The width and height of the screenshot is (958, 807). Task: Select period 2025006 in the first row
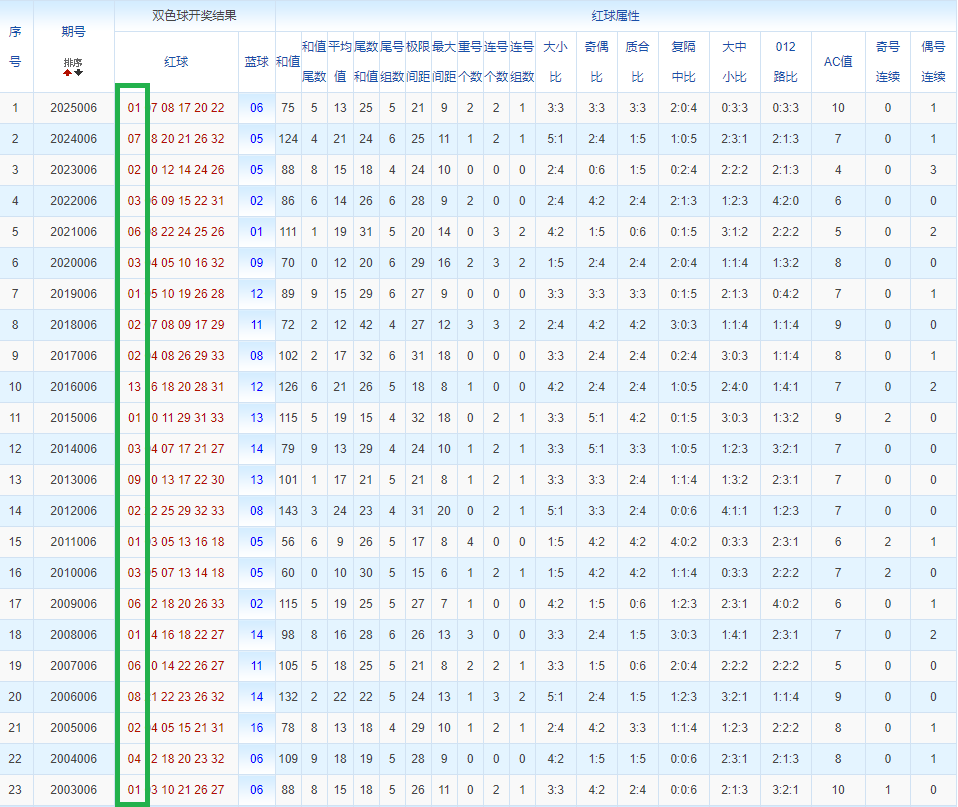(x=73, y=108)
